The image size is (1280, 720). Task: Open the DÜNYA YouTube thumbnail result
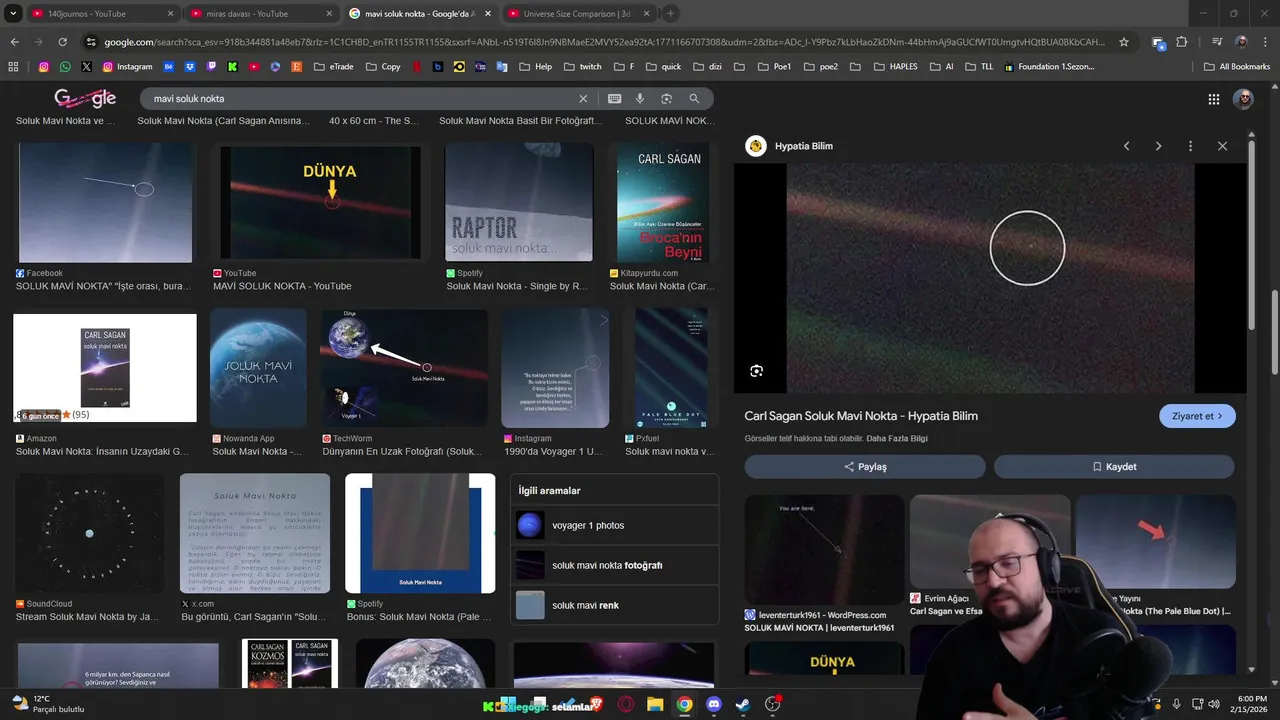pos(321,202)
